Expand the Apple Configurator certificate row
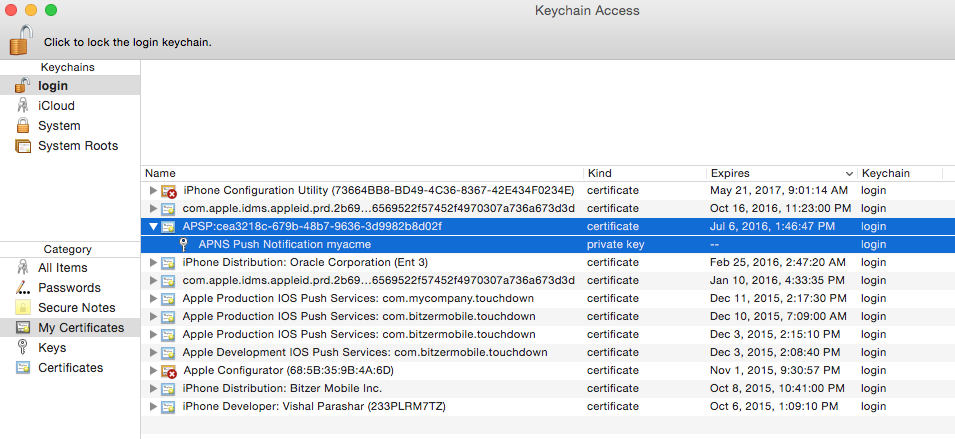The height and width of the screenshot is (439, 955). tap(153, 370)
